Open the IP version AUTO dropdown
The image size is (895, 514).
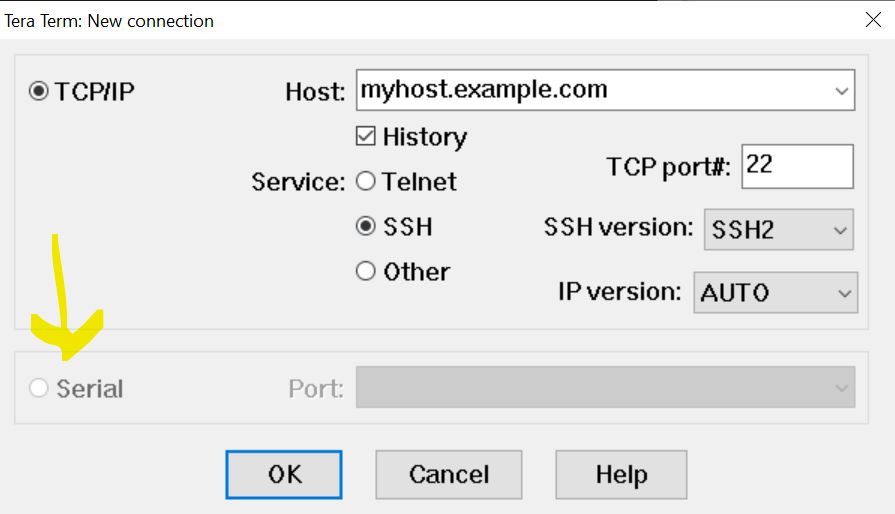[776, 293]
